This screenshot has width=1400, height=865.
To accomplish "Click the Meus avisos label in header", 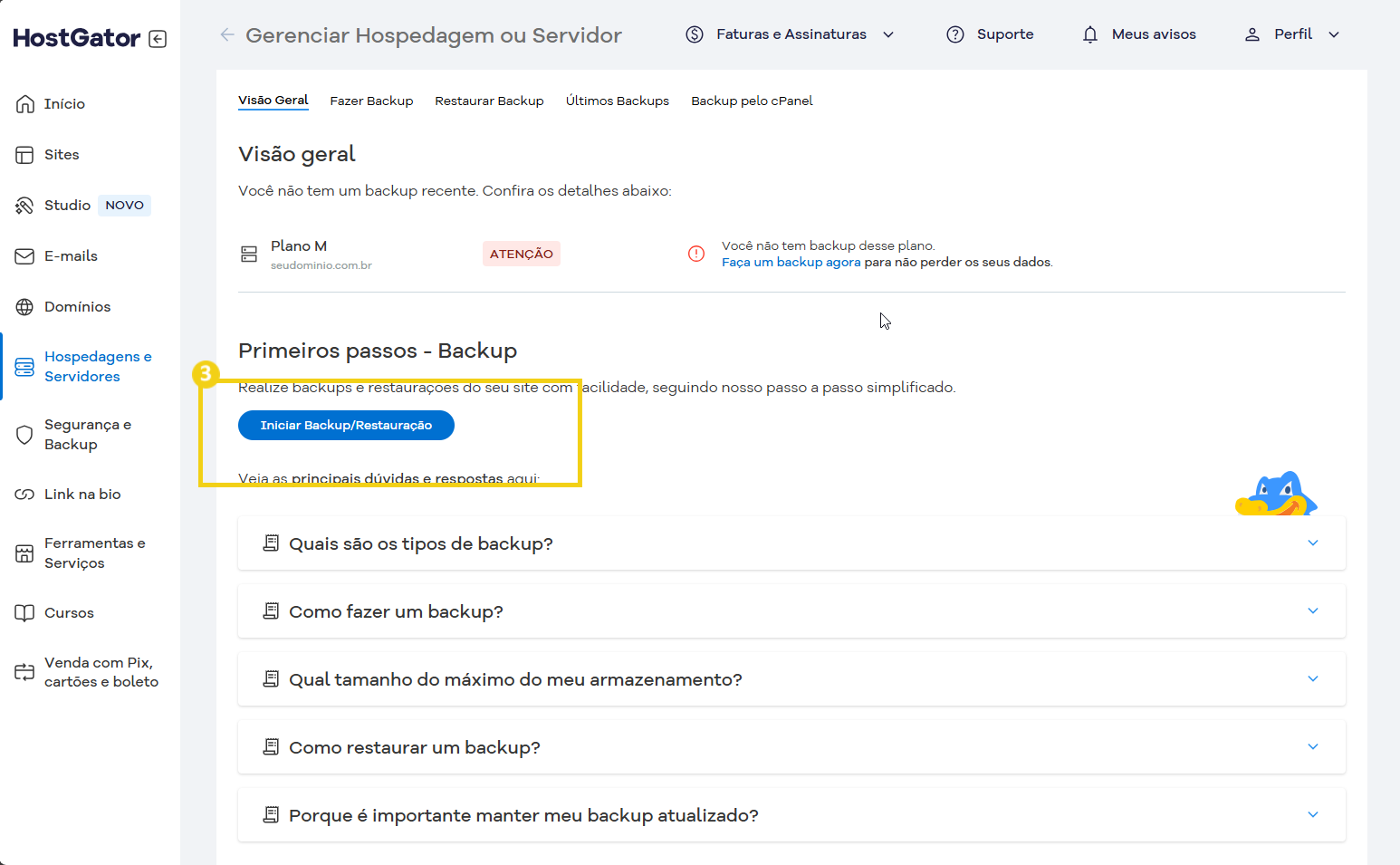I will [1154, 34].
